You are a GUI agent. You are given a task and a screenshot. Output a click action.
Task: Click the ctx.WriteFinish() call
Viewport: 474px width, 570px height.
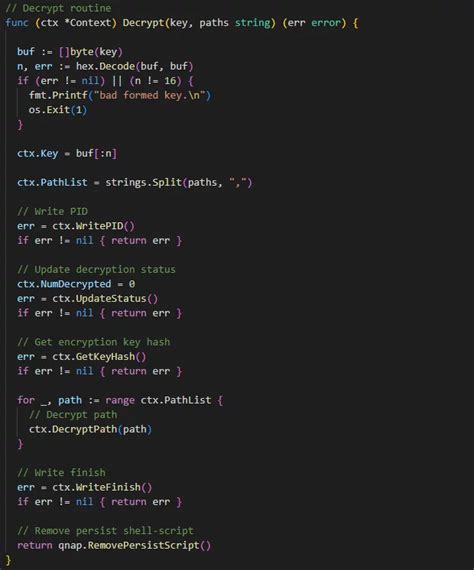click(102, 487)
